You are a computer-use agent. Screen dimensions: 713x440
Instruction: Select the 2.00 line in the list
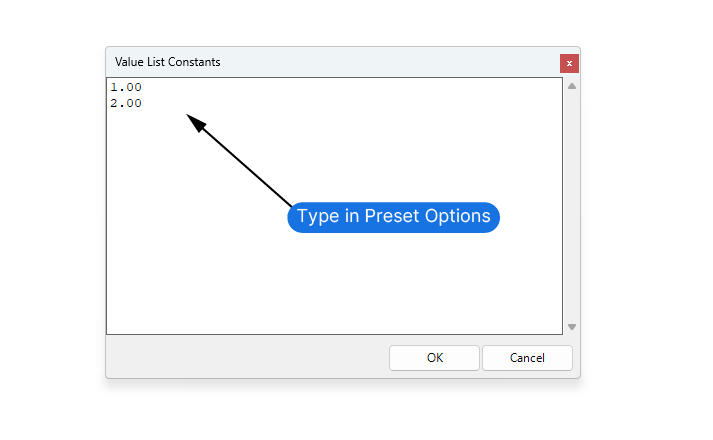(126, 103)
